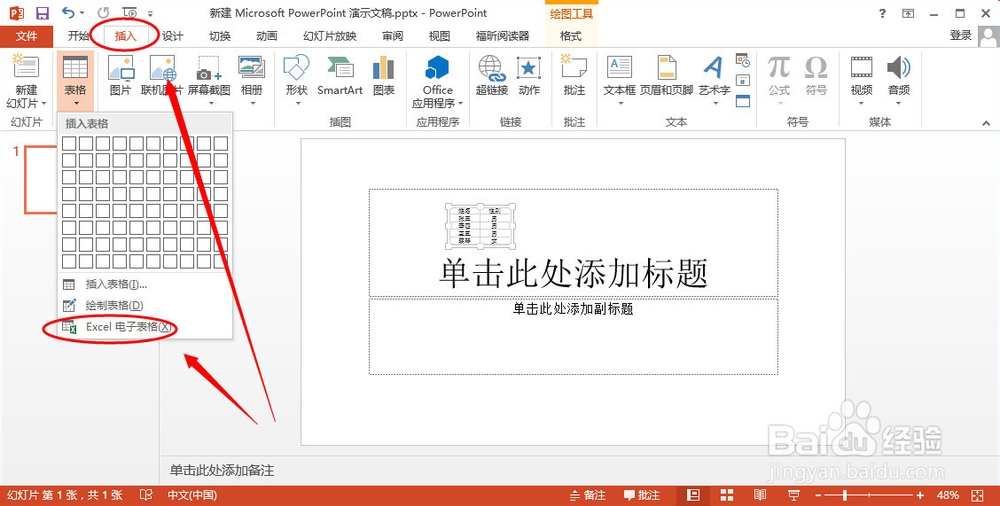Start slideshow from quick access toolbar icon

(x=129, y=13)
